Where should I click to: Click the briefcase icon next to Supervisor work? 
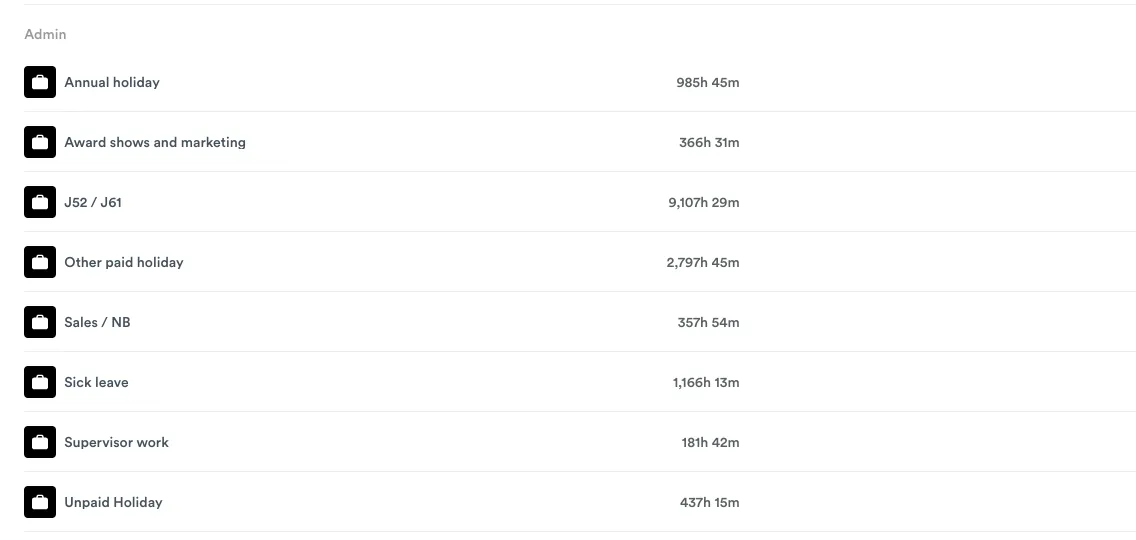[40, 442]
